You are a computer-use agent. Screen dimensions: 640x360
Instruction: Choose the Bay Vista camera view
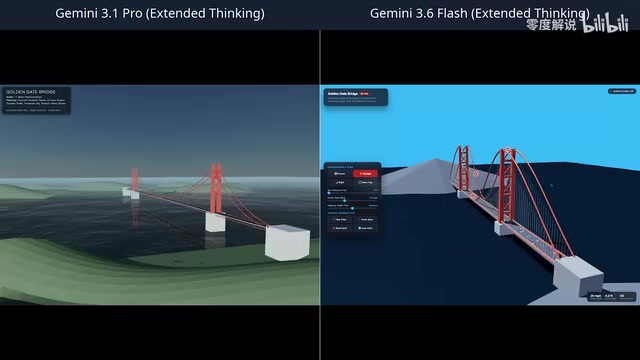pos(340,219)
